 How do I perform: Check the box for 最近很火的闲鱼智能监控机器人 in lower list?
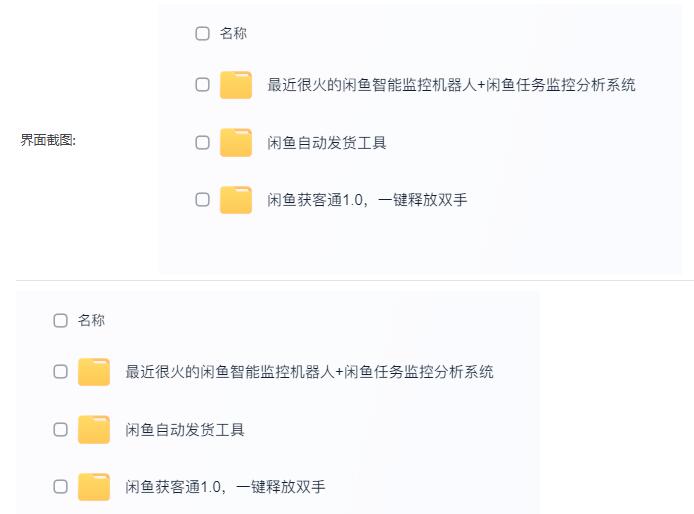[61, 372]
